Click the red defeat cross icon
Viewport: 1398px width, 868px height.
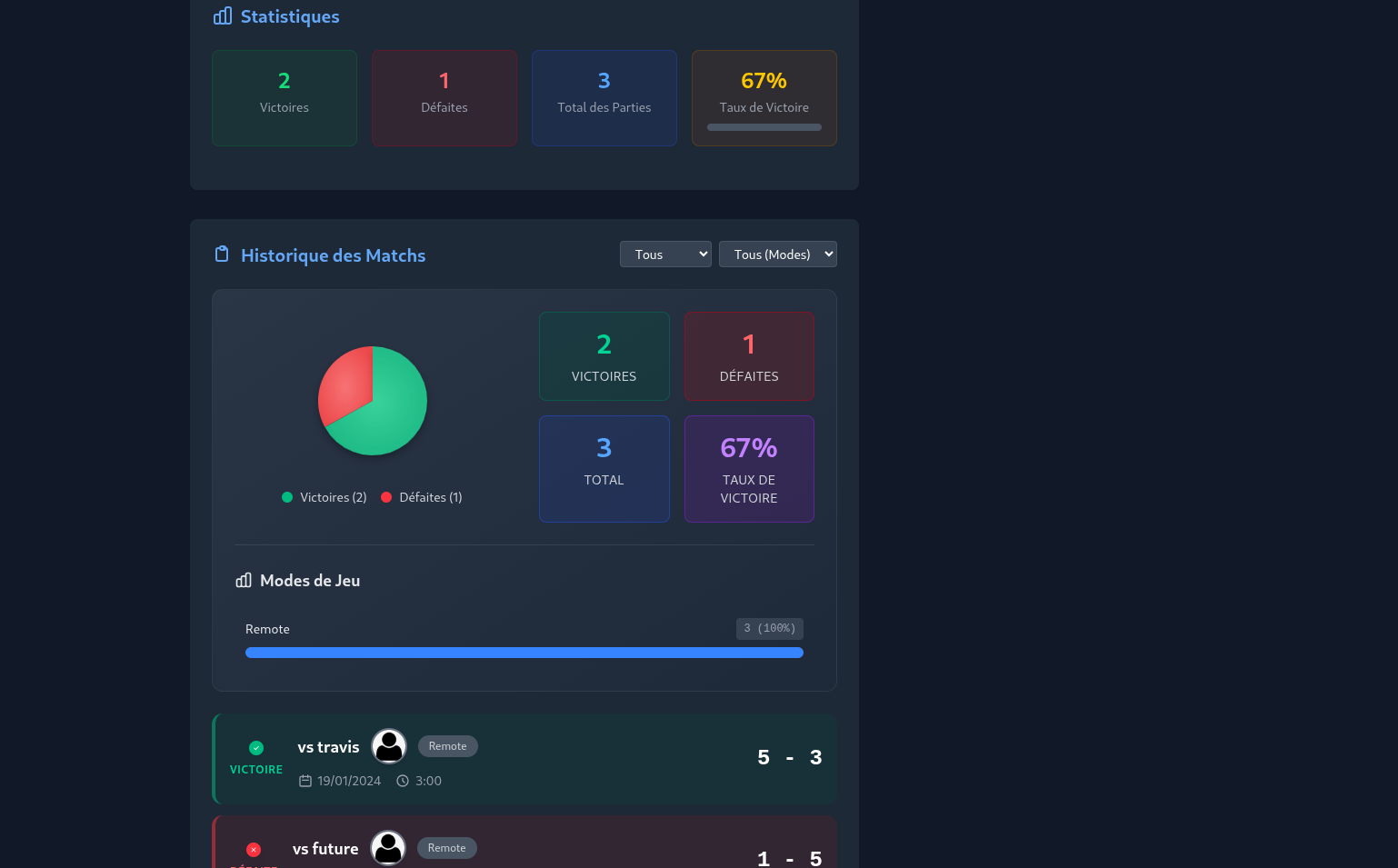[x=254, y=850]
